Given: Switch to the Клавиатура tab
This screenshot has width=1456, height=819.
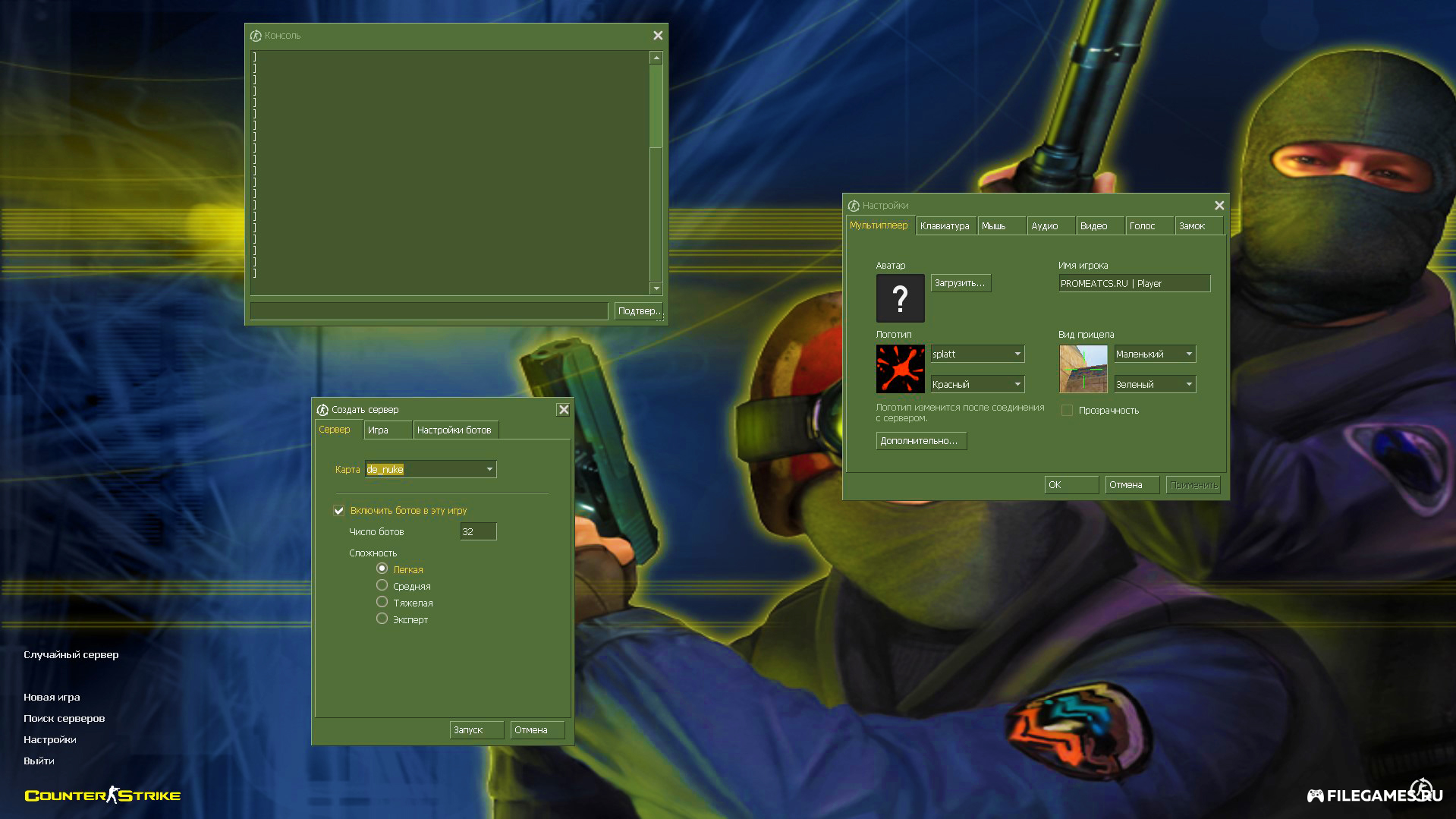Looking at the screenshot, I should 945,226.
